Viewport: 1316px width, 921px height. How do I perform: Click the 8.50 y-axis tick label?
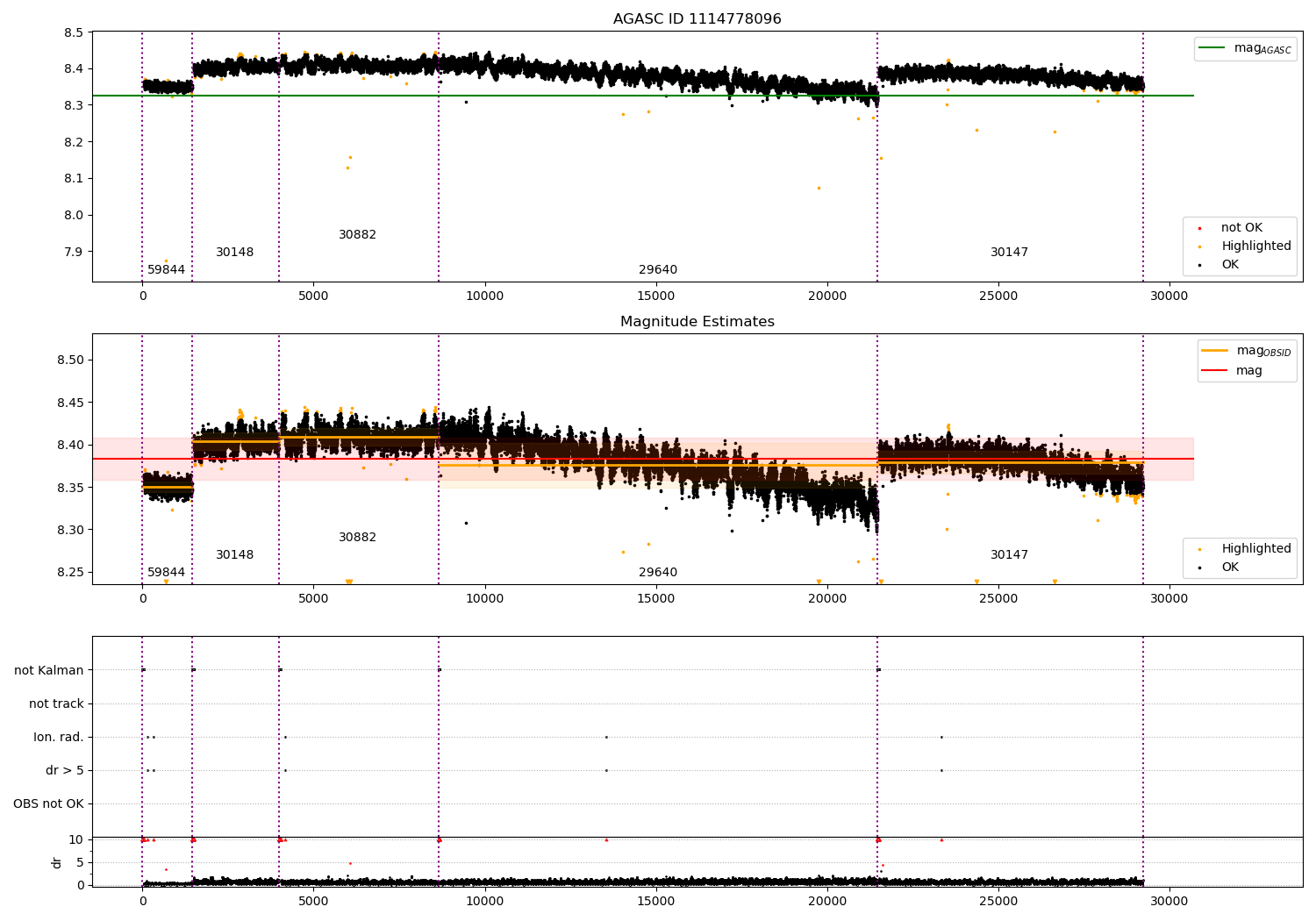70,360
